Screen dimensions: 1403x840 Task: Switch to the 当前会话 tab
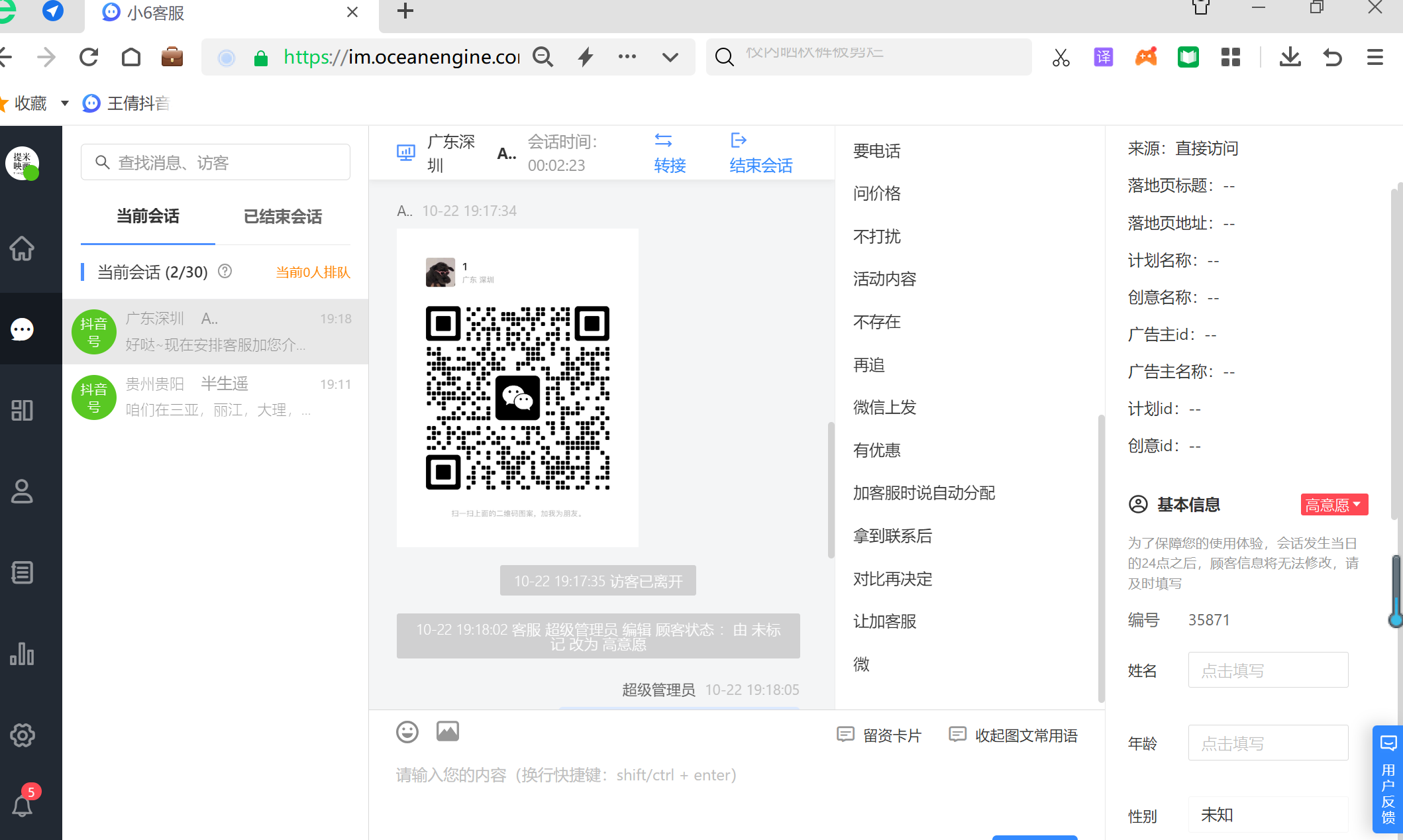[148, 216]
